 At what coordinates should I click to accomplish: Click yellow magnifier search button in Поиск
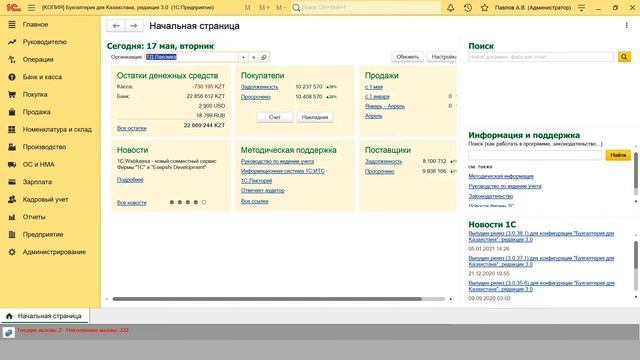624,57
